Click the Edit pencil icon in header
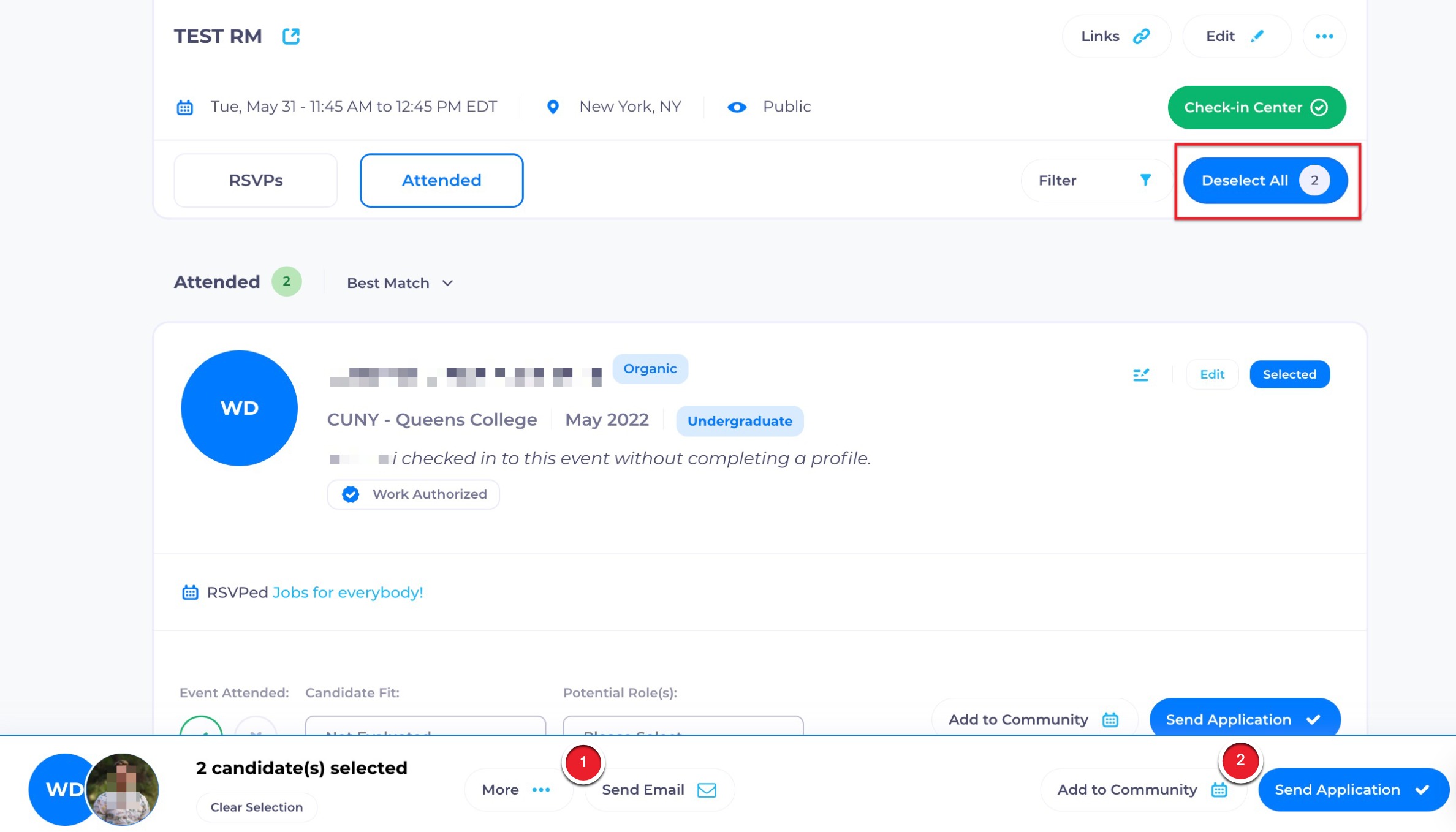The width and height of the screenshot is (1456, 832). (x=1235, y=36)
